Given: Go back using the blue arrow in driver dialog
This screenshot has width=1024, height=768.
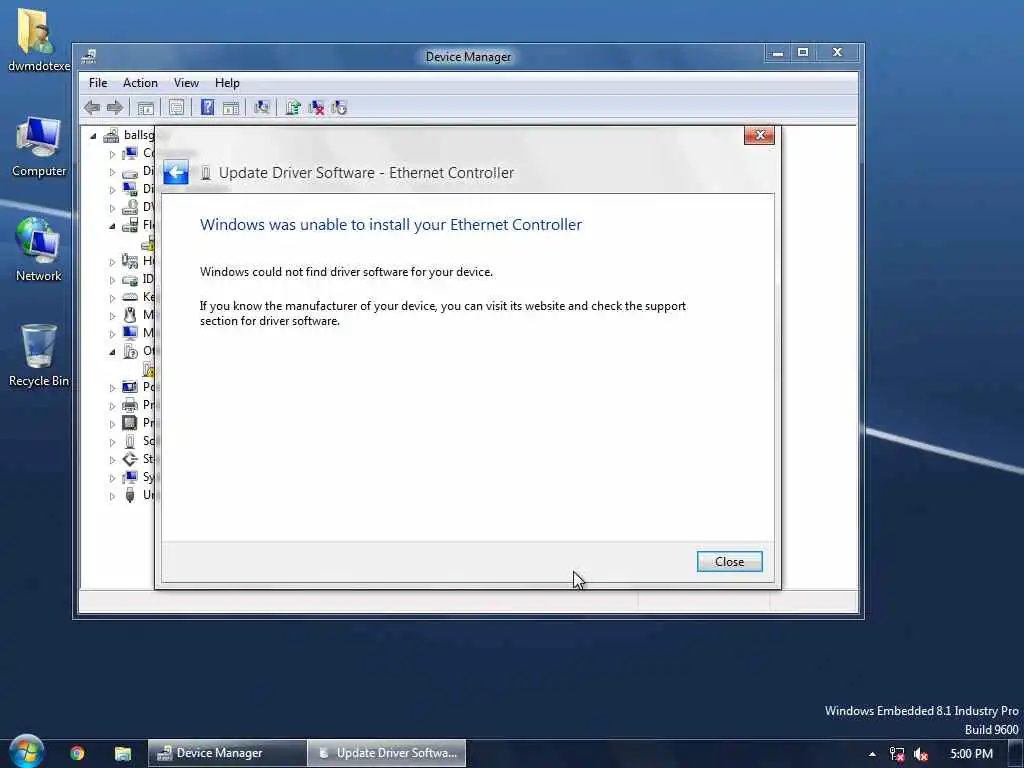Looking at the screenshot, I should 176,172.
